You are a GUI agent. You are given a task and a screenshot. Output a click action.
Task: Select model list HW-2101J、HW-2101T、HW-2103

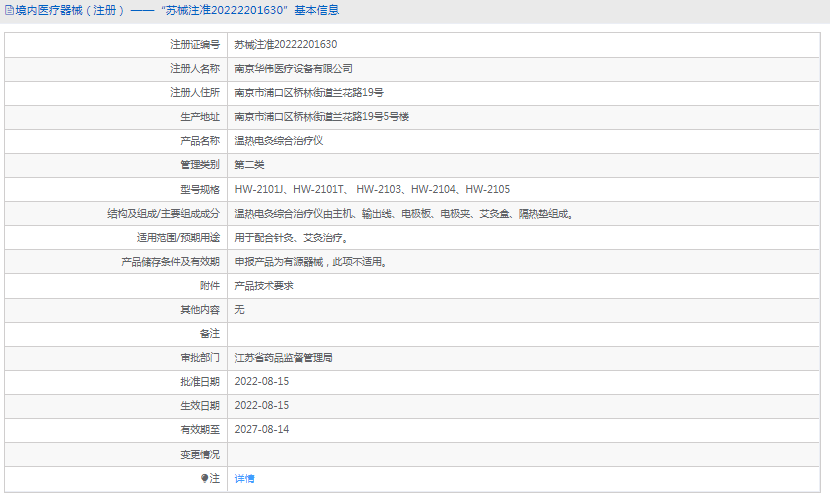pos(372,189)
